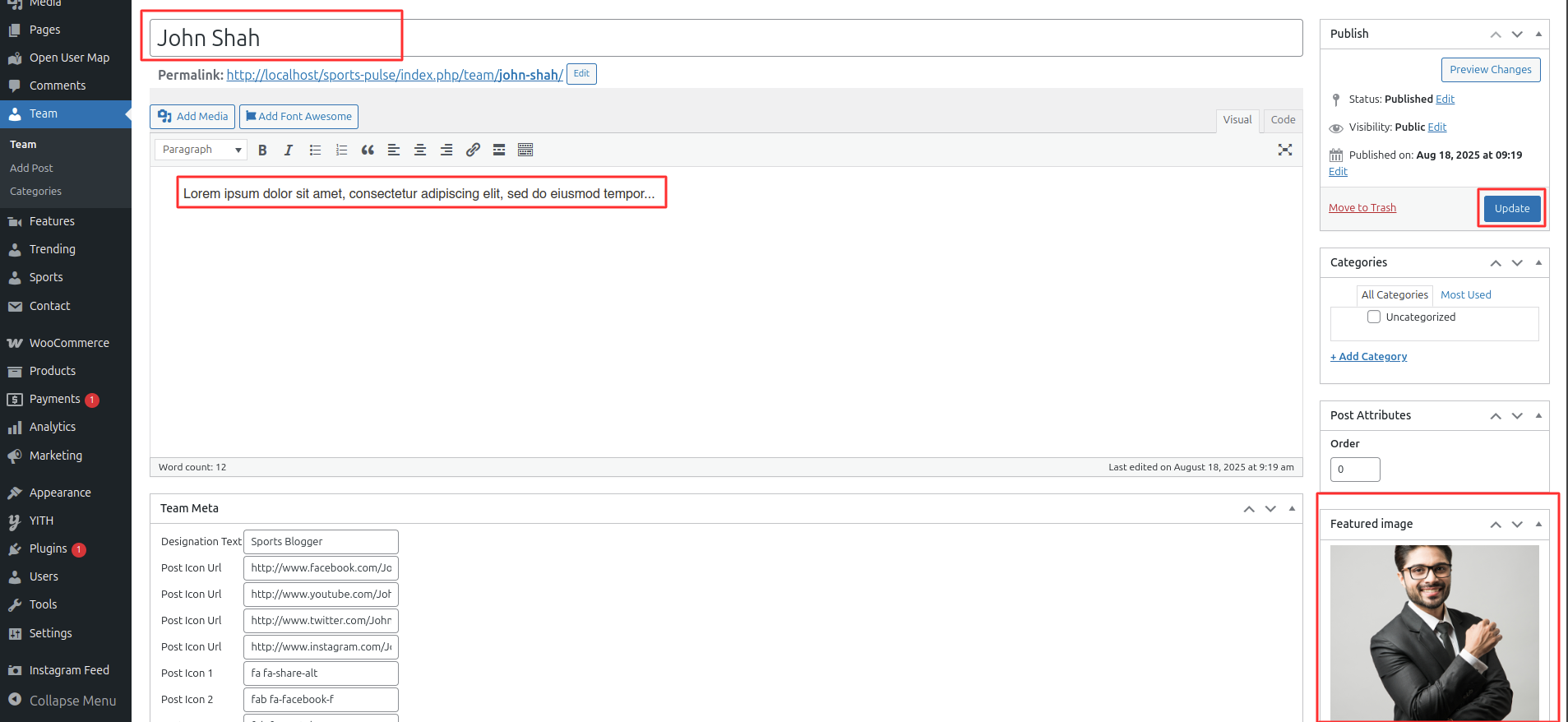
Task: Click the Update button
Action: [x=1511, y=208]
